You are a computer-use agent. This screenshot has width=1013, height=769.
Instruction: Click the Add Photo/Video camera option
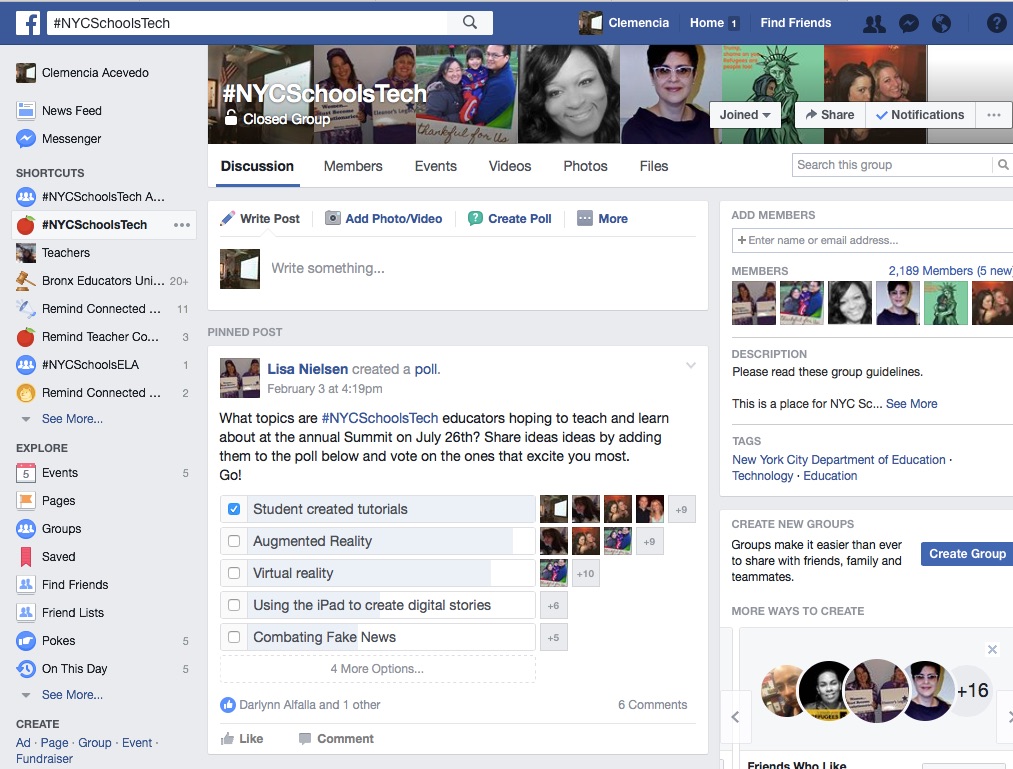(x=384, y=218)
